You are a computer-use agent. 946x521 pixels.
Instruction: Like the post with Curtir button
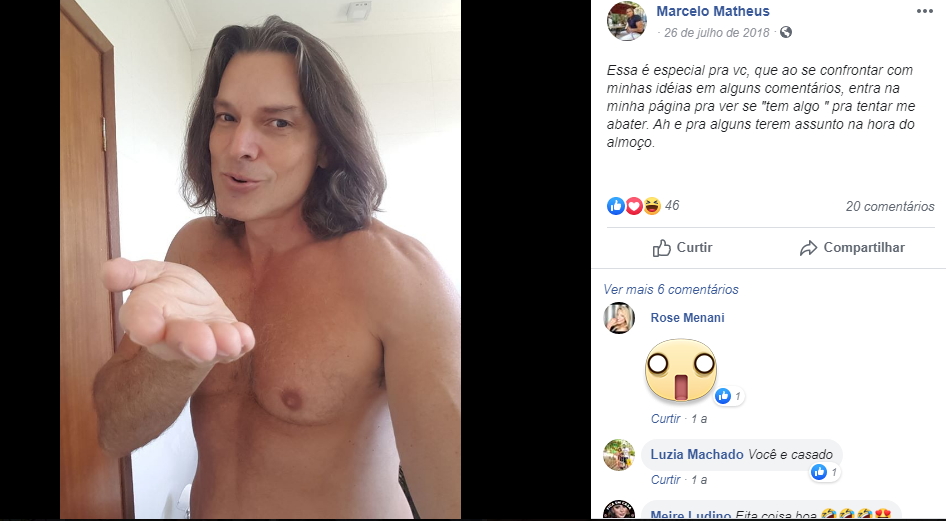pos(682,248)
